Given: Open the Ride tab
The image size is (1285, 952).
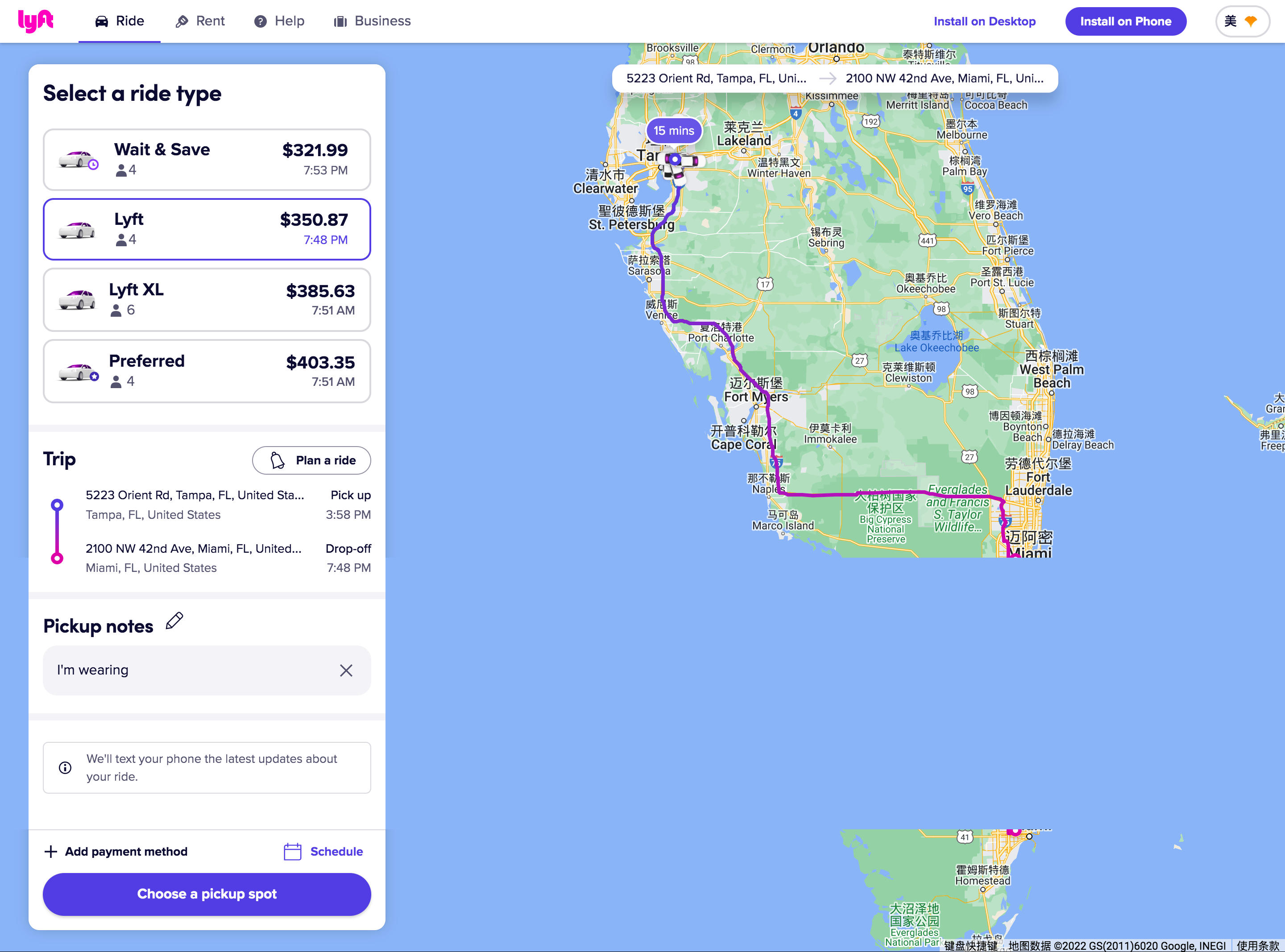Looking at the screenshot, I should pos(119,21).
